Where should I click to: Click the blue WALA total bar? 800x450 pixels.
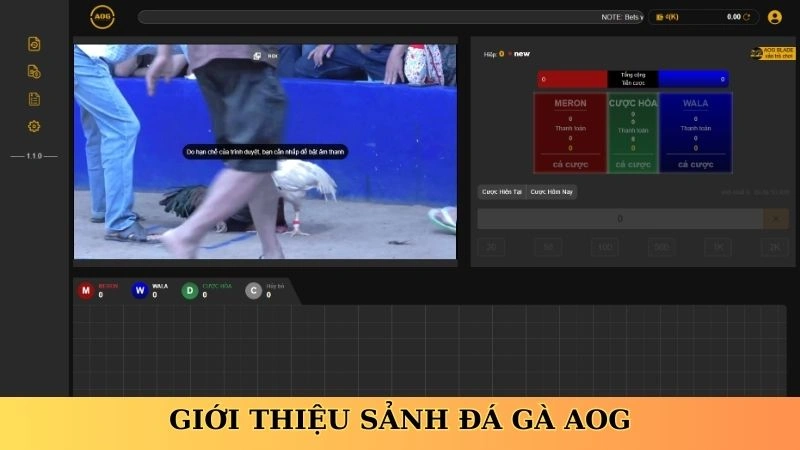693,79
